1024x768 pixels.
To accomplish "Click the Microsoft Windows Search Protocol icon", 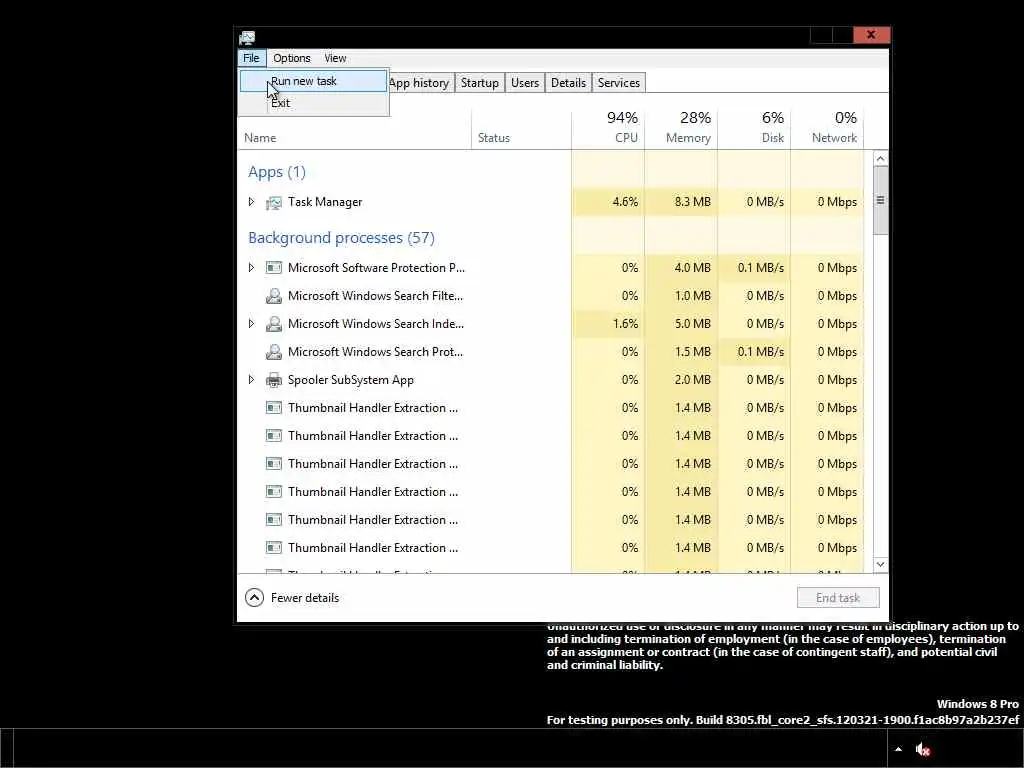I will [274, 352].
